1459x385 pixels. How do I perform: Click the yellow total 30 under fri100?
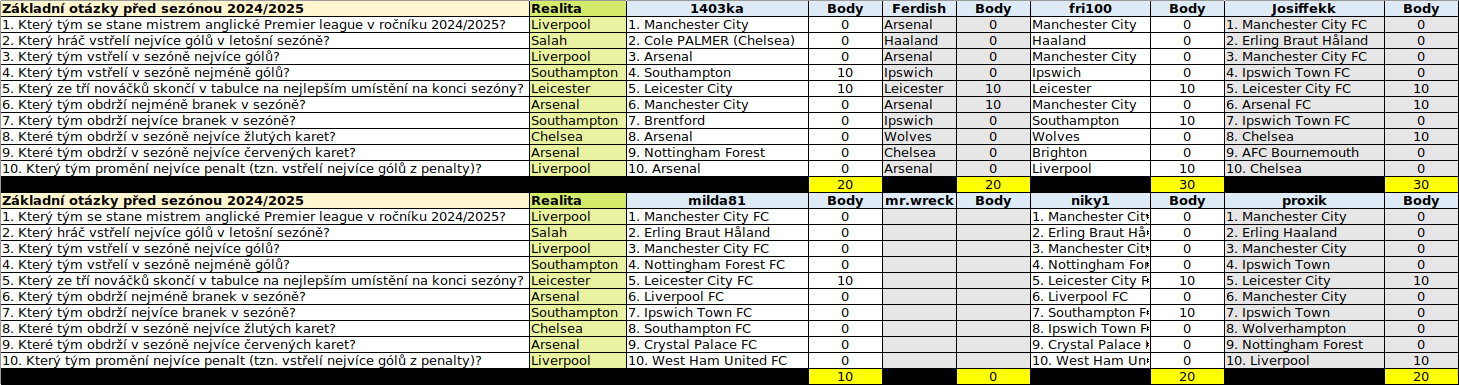coord(1187,184)
